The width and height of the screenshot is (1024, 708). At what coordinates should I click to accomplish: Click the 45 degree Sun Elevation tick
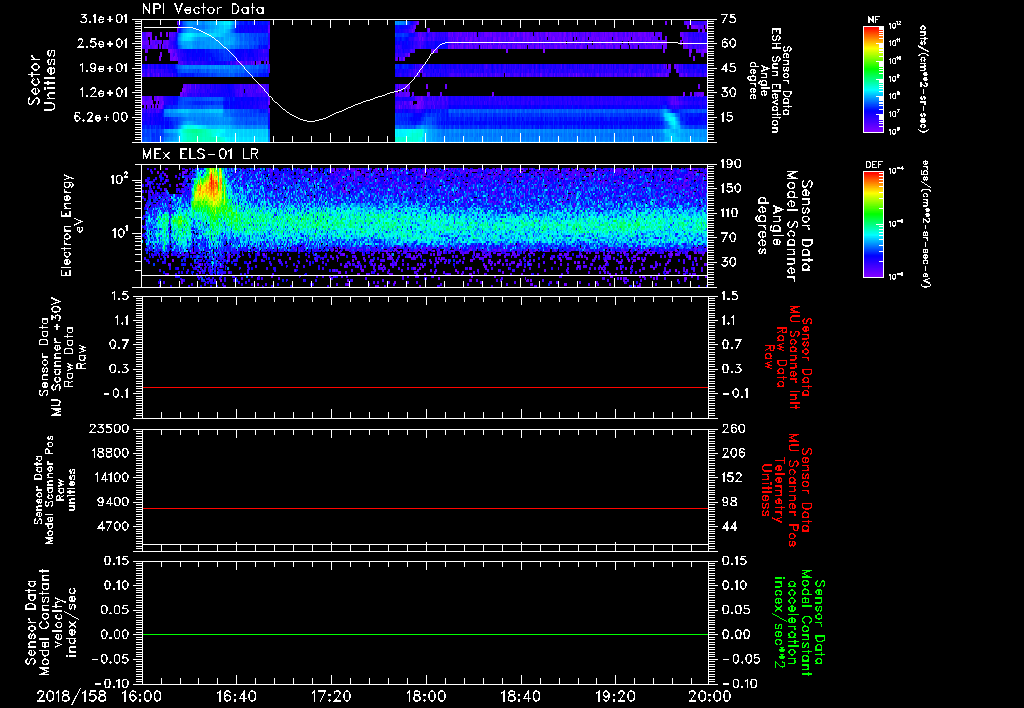click(729, 68)
